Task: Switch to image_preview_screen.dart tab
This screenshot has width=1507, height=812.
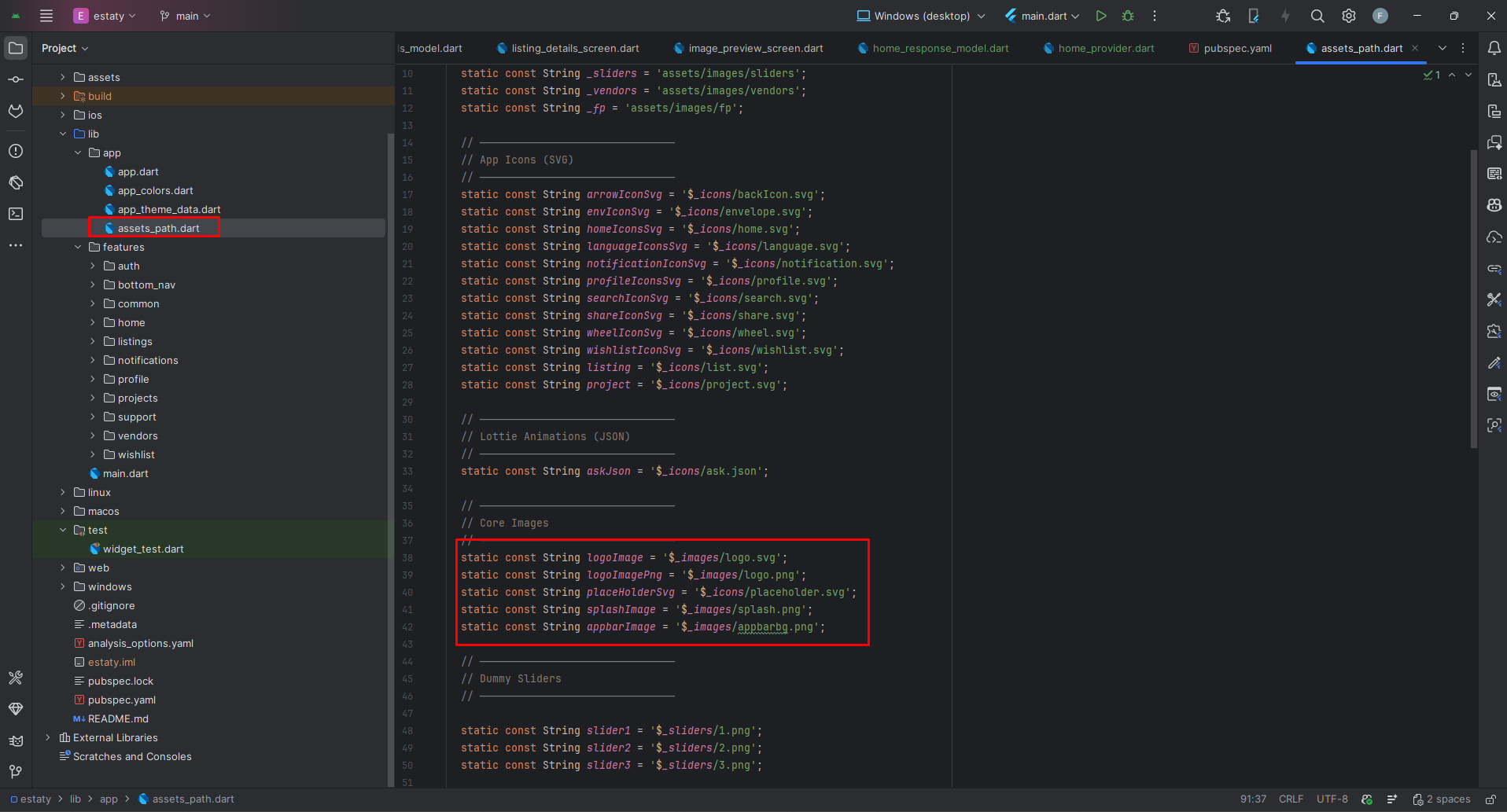Action: tap(749, 48)
